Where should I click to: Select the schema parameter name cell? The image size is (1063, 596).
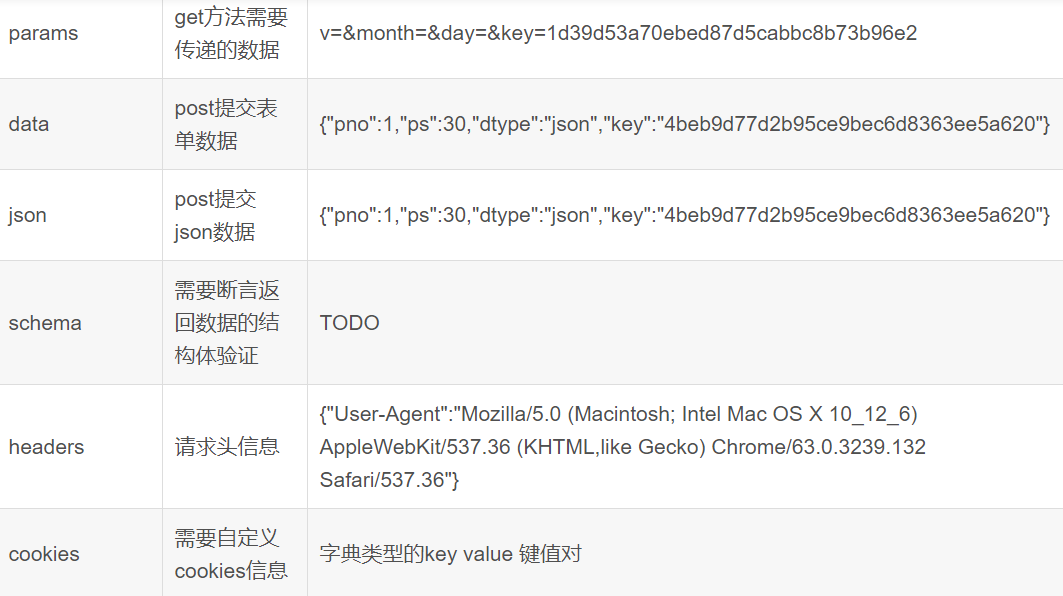[45, 323]
